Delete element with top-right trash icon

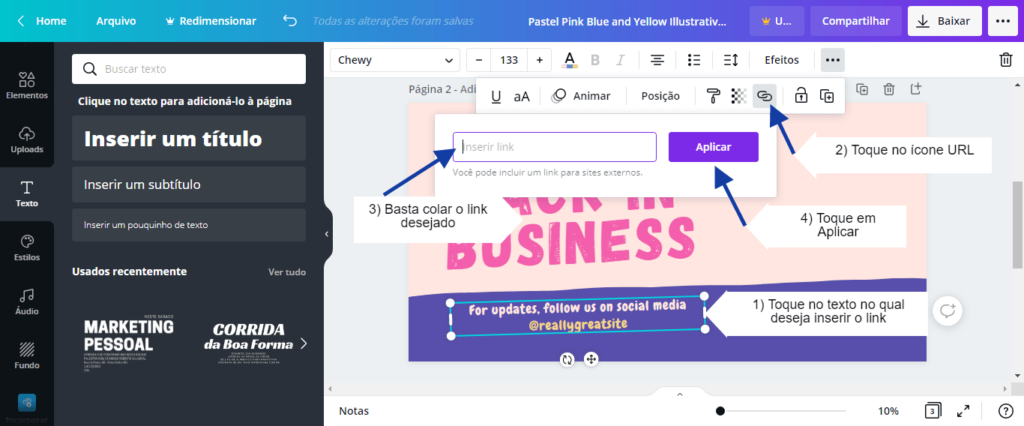tap(1006, 60)
